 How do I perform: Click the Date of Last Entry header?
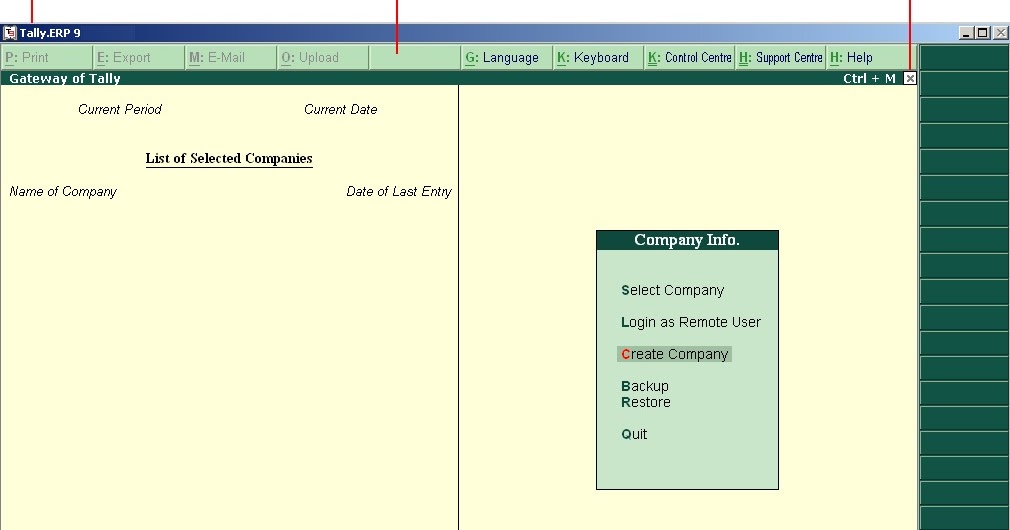point(399,191)
